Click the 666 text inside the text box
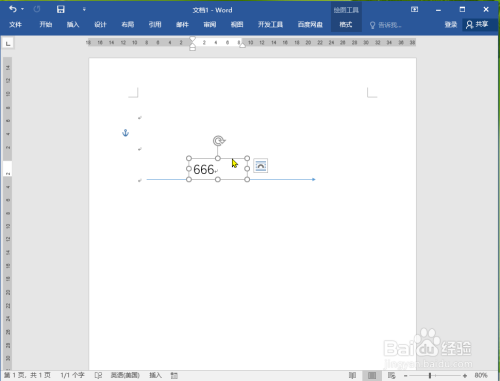Image resolution: width=500 pixels, height=381 pixels. pyautogui.click(x=203, y=170)
